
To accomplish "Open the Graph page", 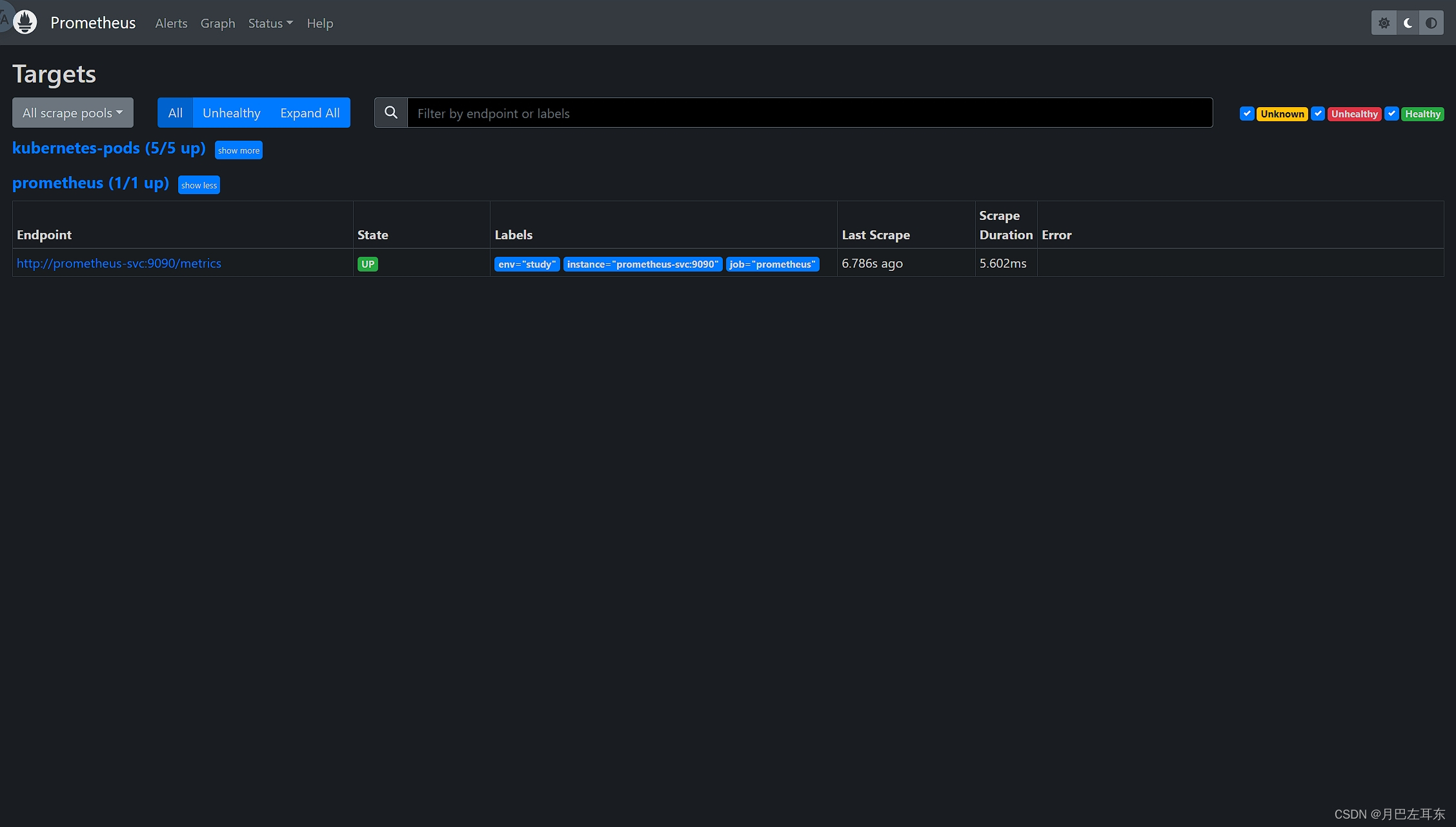I will (x=218, y=23).
